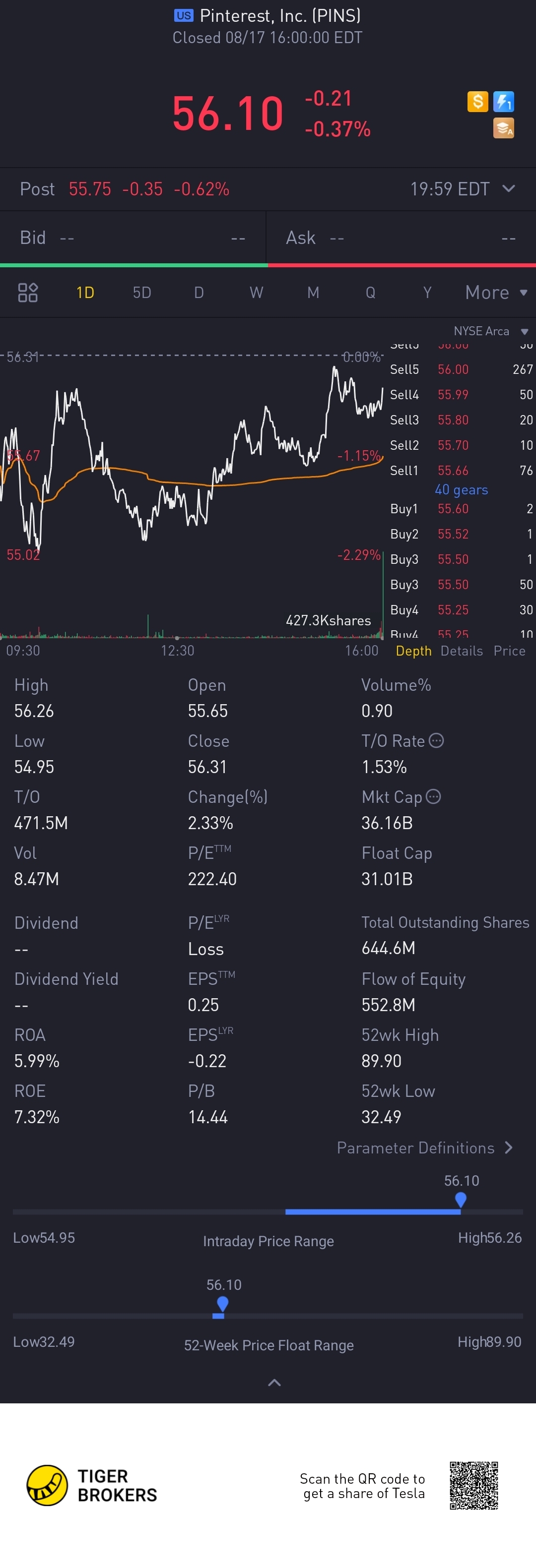Image resolution: width=536 pixels, height=1568 pixels.
Task: Tap the Sell5 56.00 order row
Action: click(x=461, y=369)
